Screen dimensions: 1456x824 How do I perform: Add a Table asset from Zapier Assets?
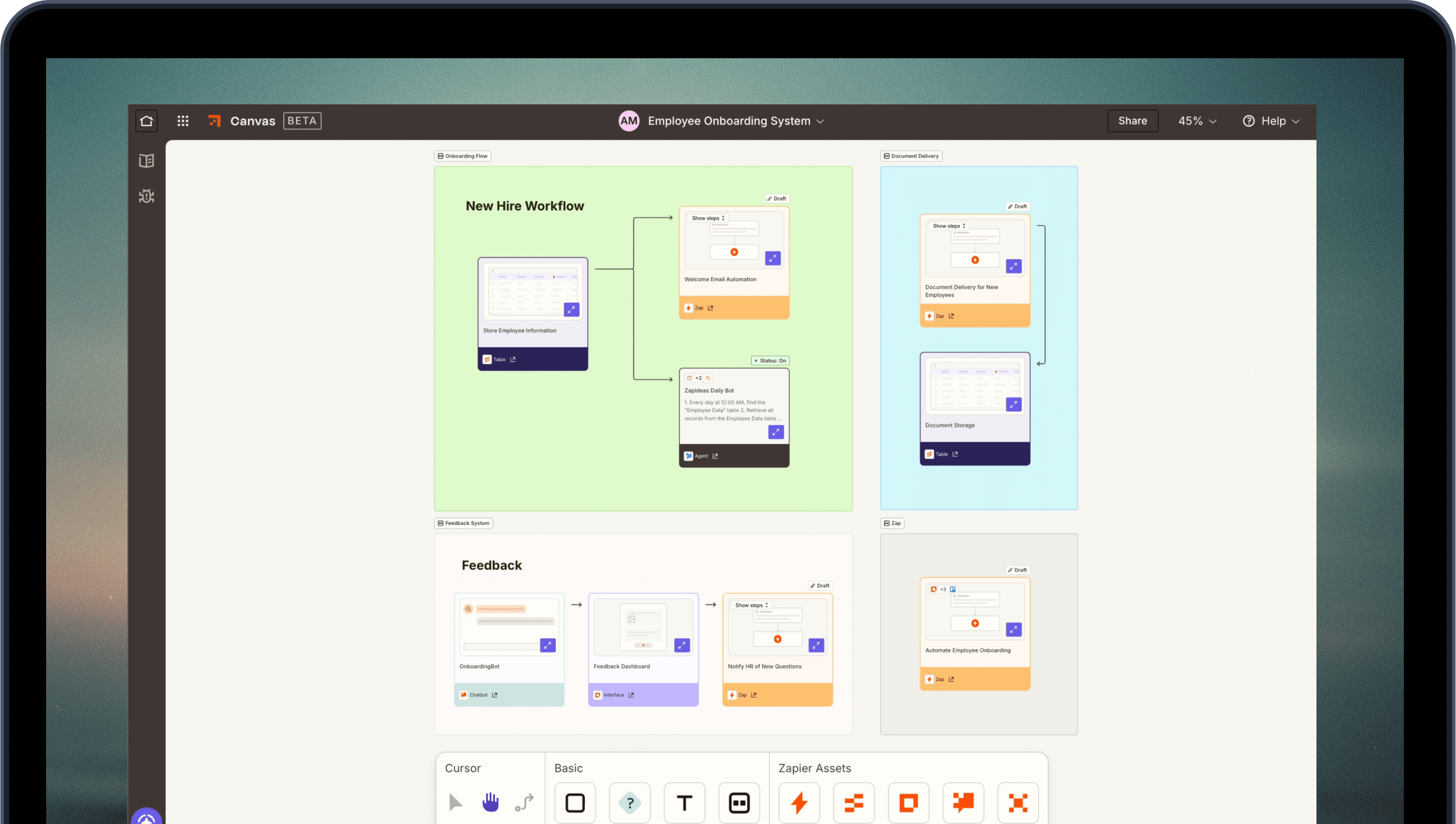click(x=854, y=802)
